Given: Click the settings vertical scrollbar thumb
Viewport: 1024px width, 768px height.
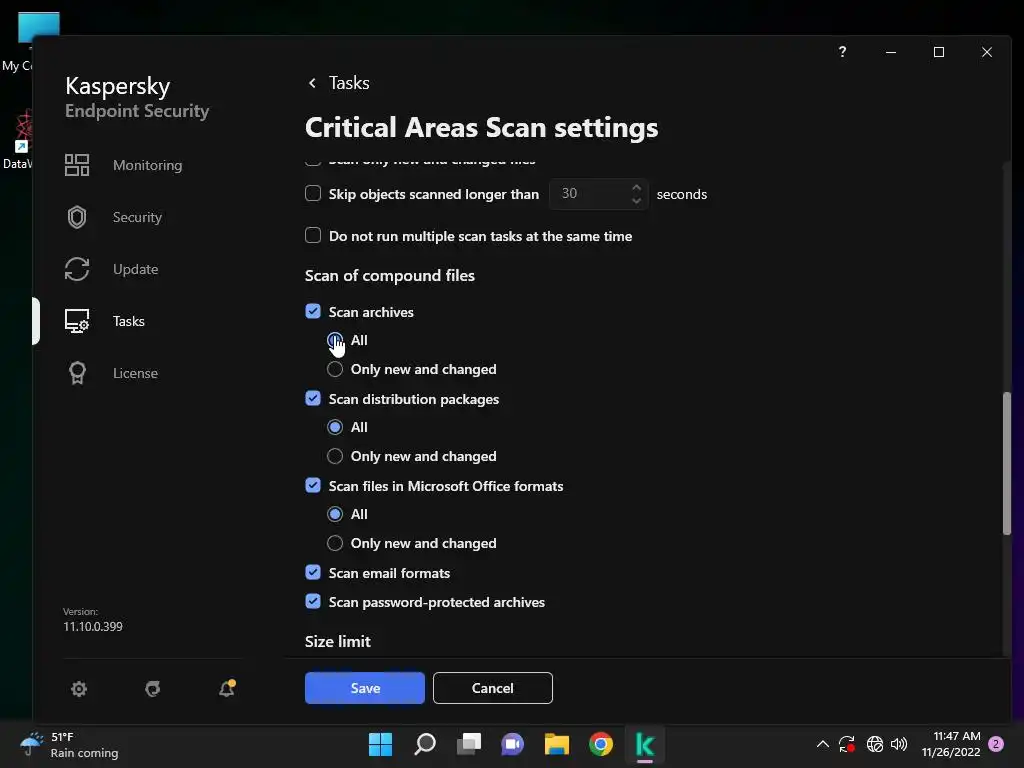Looking at the screenshot, I should coord(1006,464).
